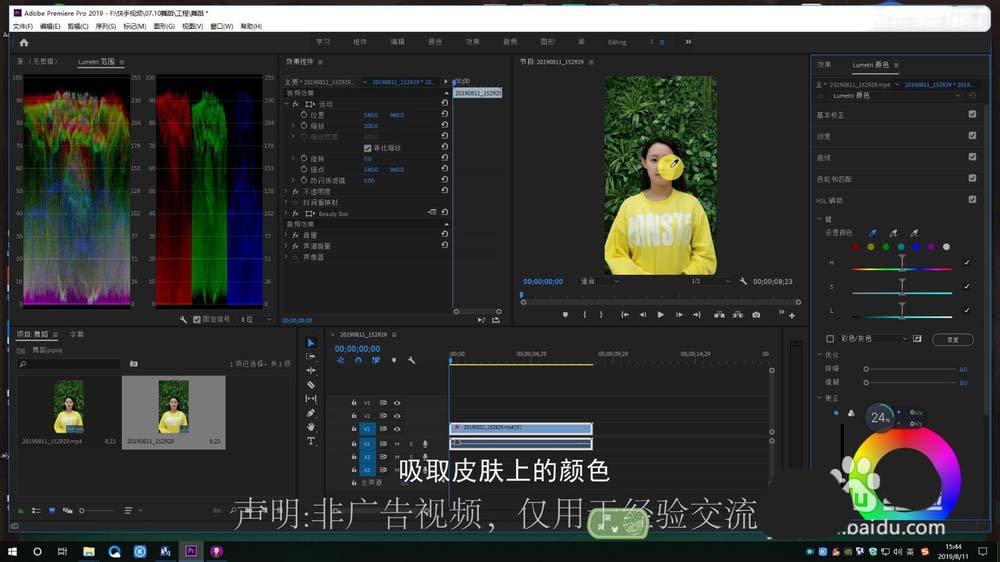Step back one frame

coord(642,314)
